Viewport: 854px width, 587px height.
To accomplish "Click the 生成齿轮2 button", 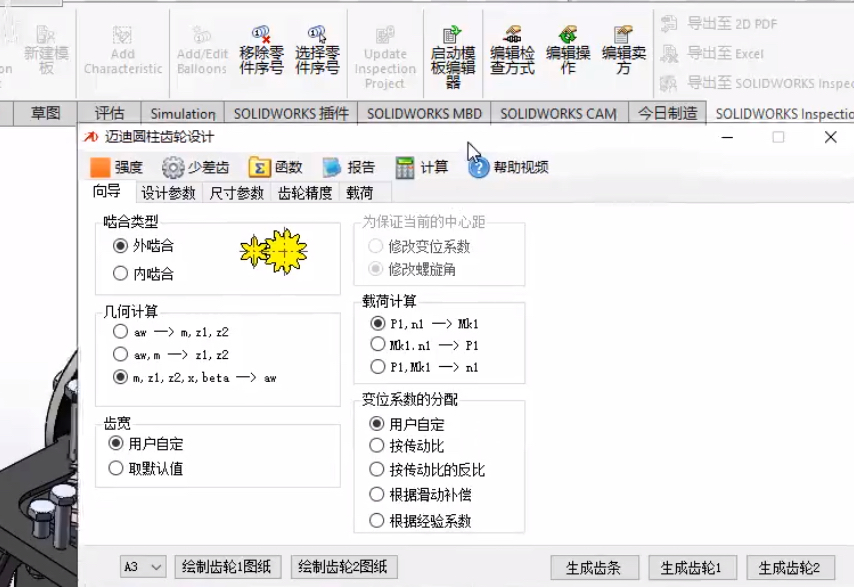I will pyautogui.click(x=790, y=568).
